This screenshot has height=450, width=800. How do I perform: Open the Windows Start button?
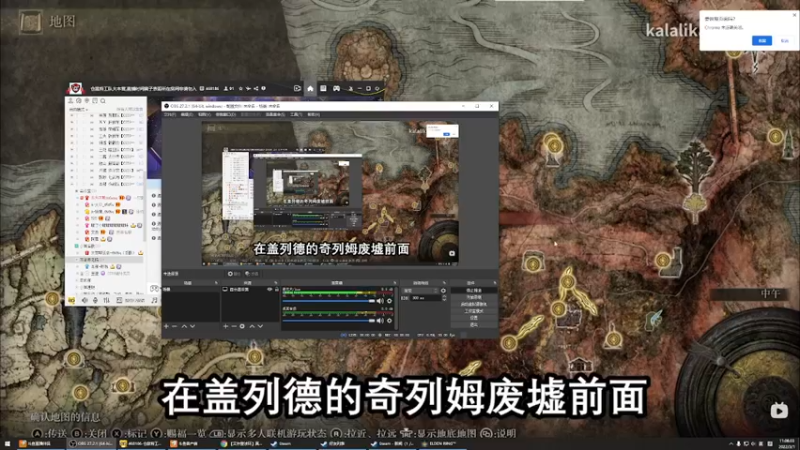pos(7,444)
